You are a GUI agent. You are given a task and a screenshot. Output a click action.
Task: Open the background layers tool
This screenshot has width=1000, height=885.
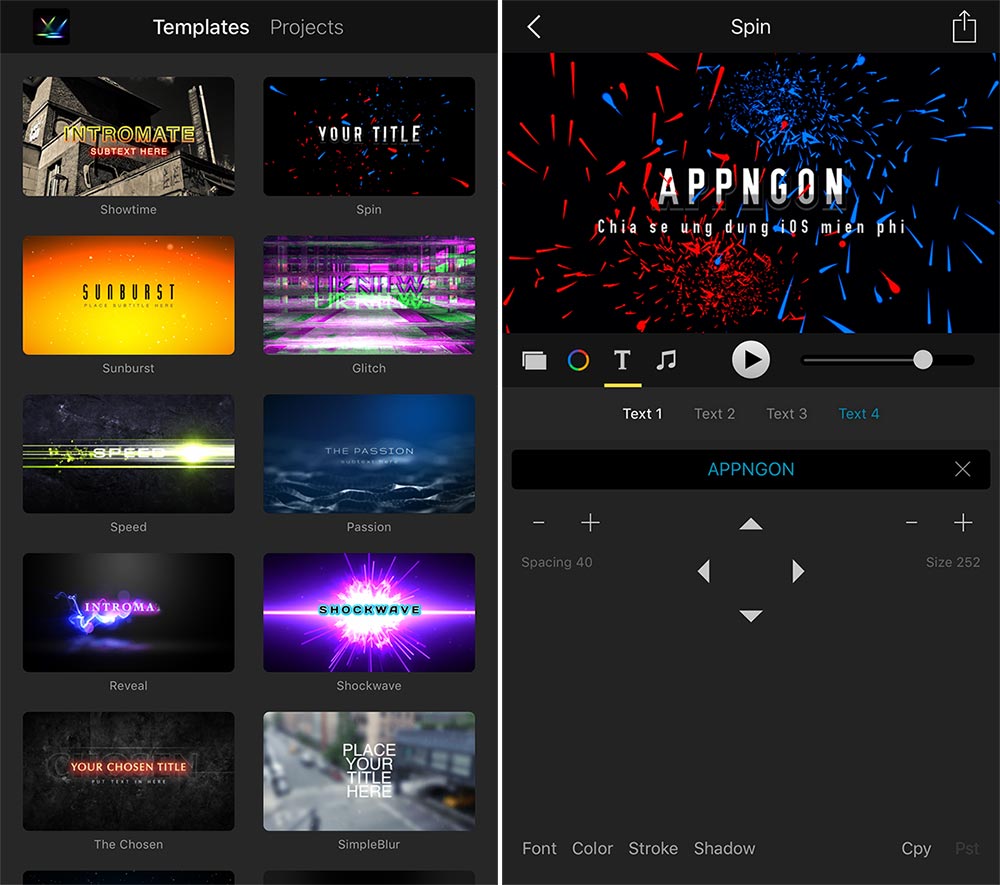(x=534, y=360)
